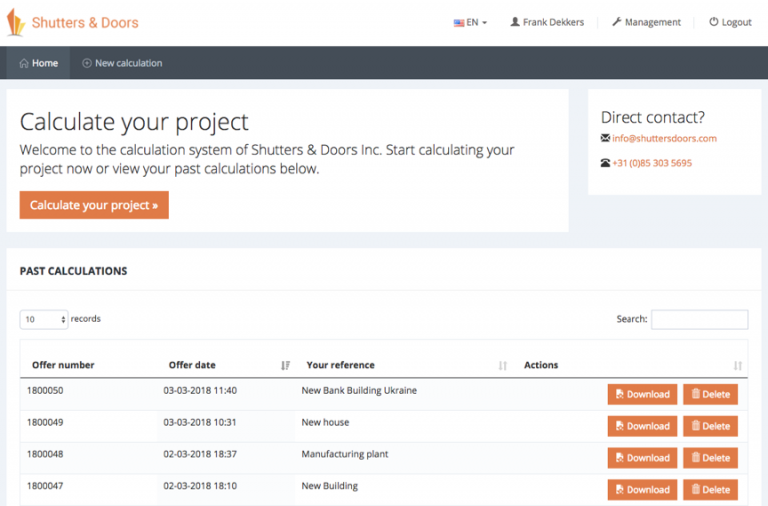Click the Calculate your project button

click(x=94, y=205)
